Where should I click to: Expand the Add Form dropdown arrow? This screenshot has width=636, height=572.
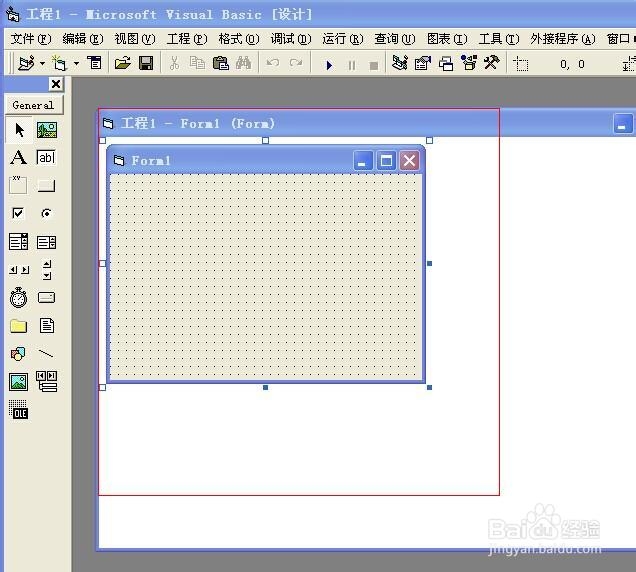click(76, 64)
